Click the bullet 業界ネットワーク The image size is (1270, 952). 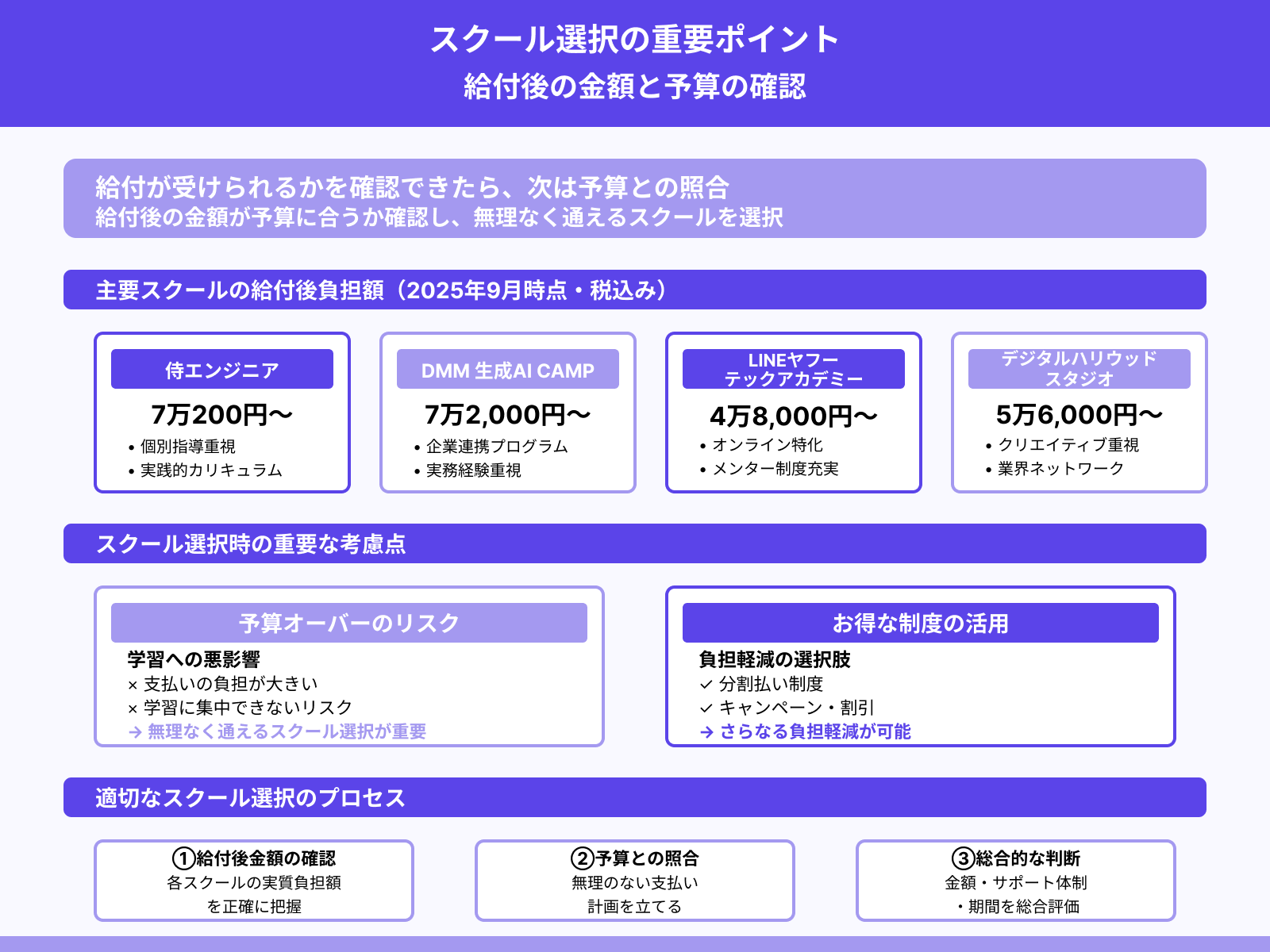pyautogui.click(x=1061, y=469)
